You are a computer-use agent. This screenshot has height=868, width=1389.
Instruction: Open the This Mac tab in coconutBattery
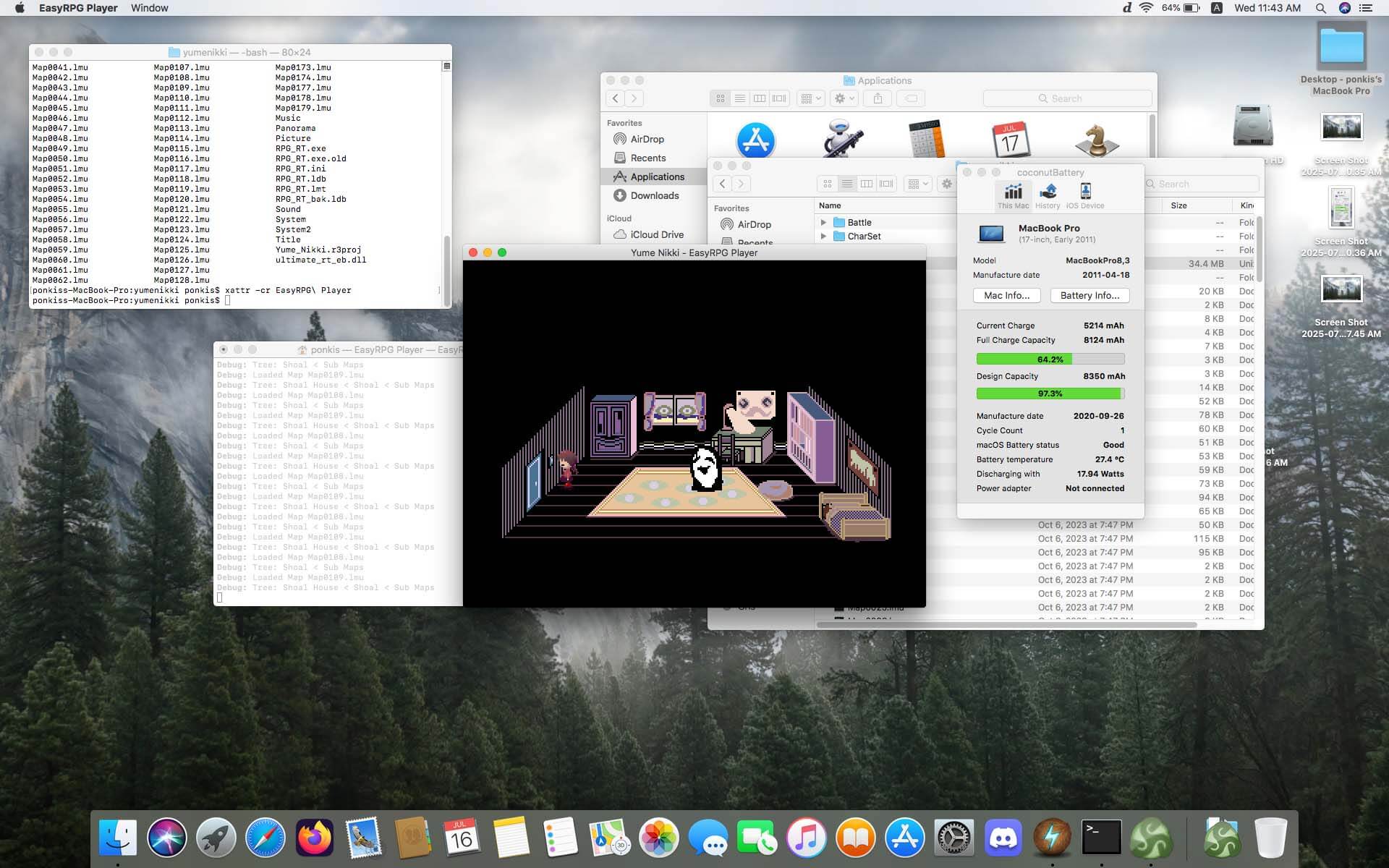[x=1013, y=195]
